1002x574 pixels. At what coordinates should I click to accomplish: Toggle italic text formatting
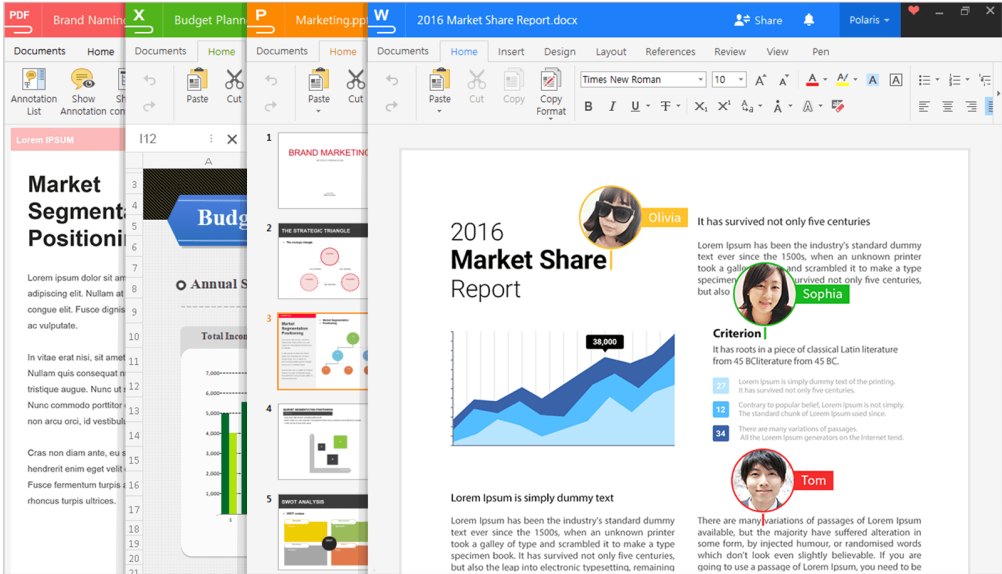click(611, 106)
